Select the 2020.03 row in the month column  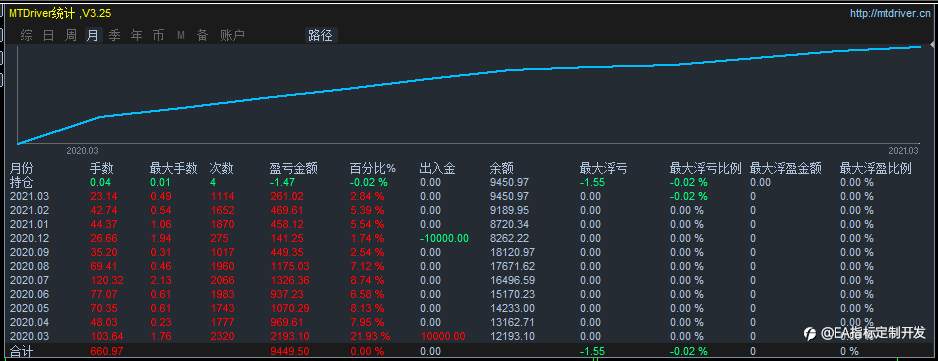(28, 336)
